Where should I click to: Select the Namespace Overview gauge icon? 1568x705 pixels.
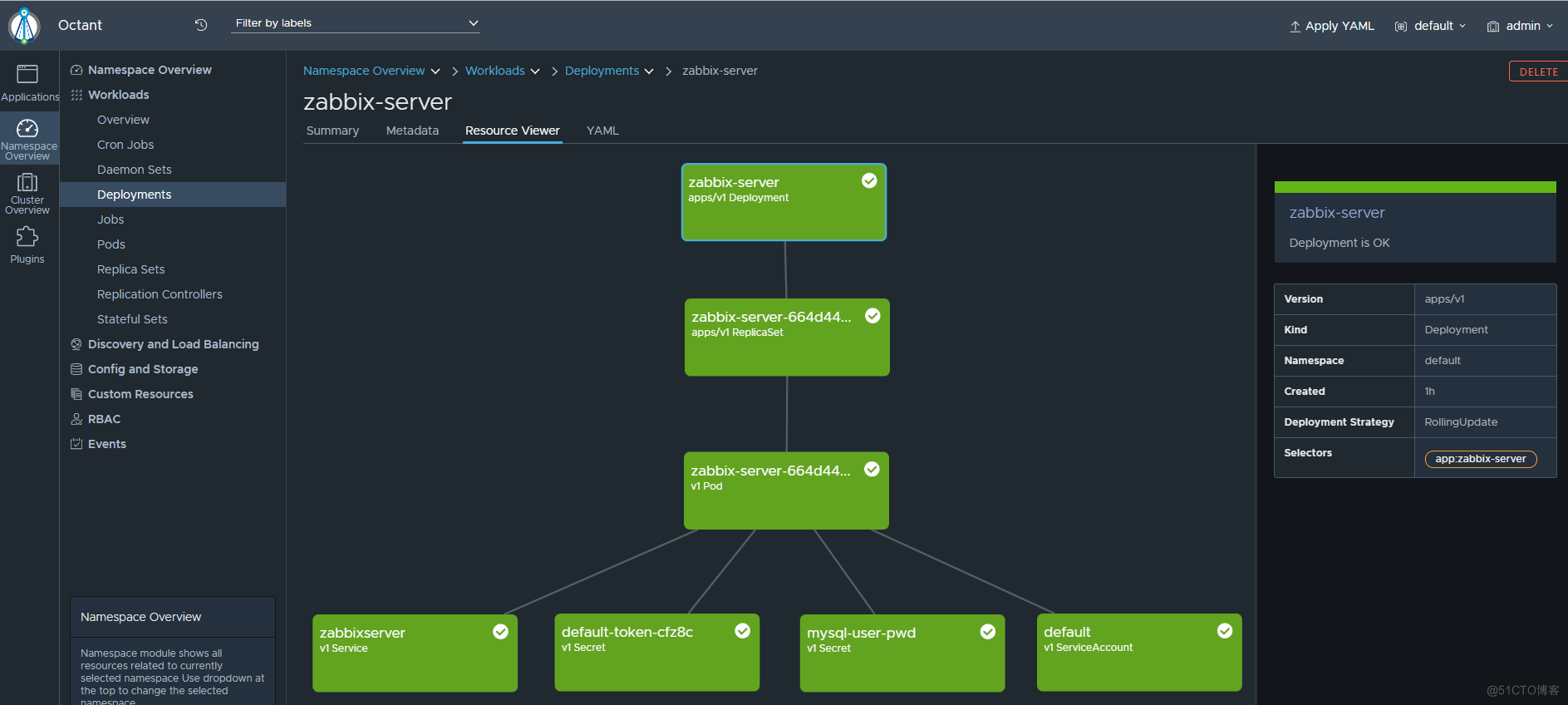pyautogui.click(x=27, y=127)
